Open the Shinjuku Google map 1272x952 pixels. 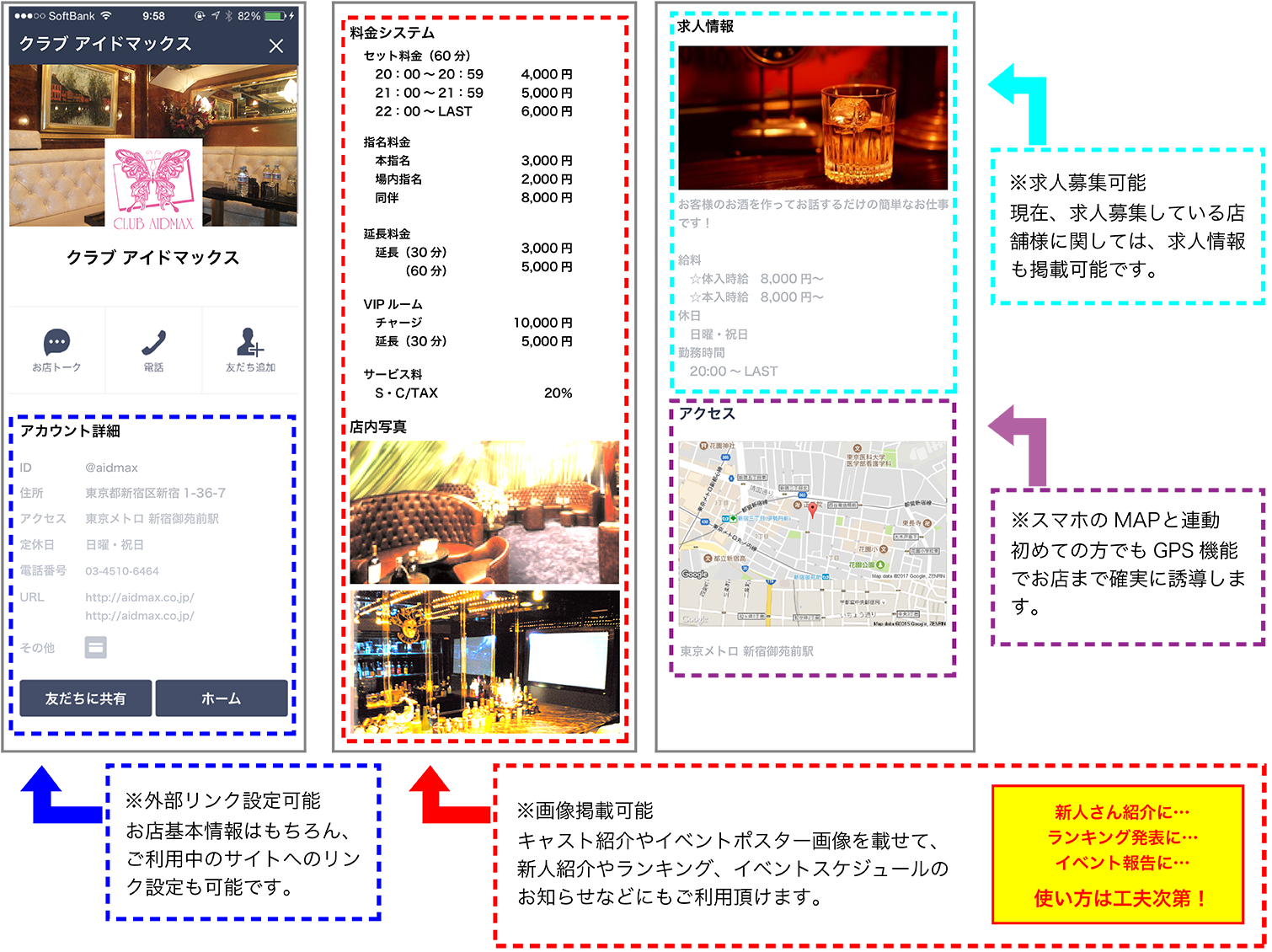pyautogui.click(x=812, y=533)
